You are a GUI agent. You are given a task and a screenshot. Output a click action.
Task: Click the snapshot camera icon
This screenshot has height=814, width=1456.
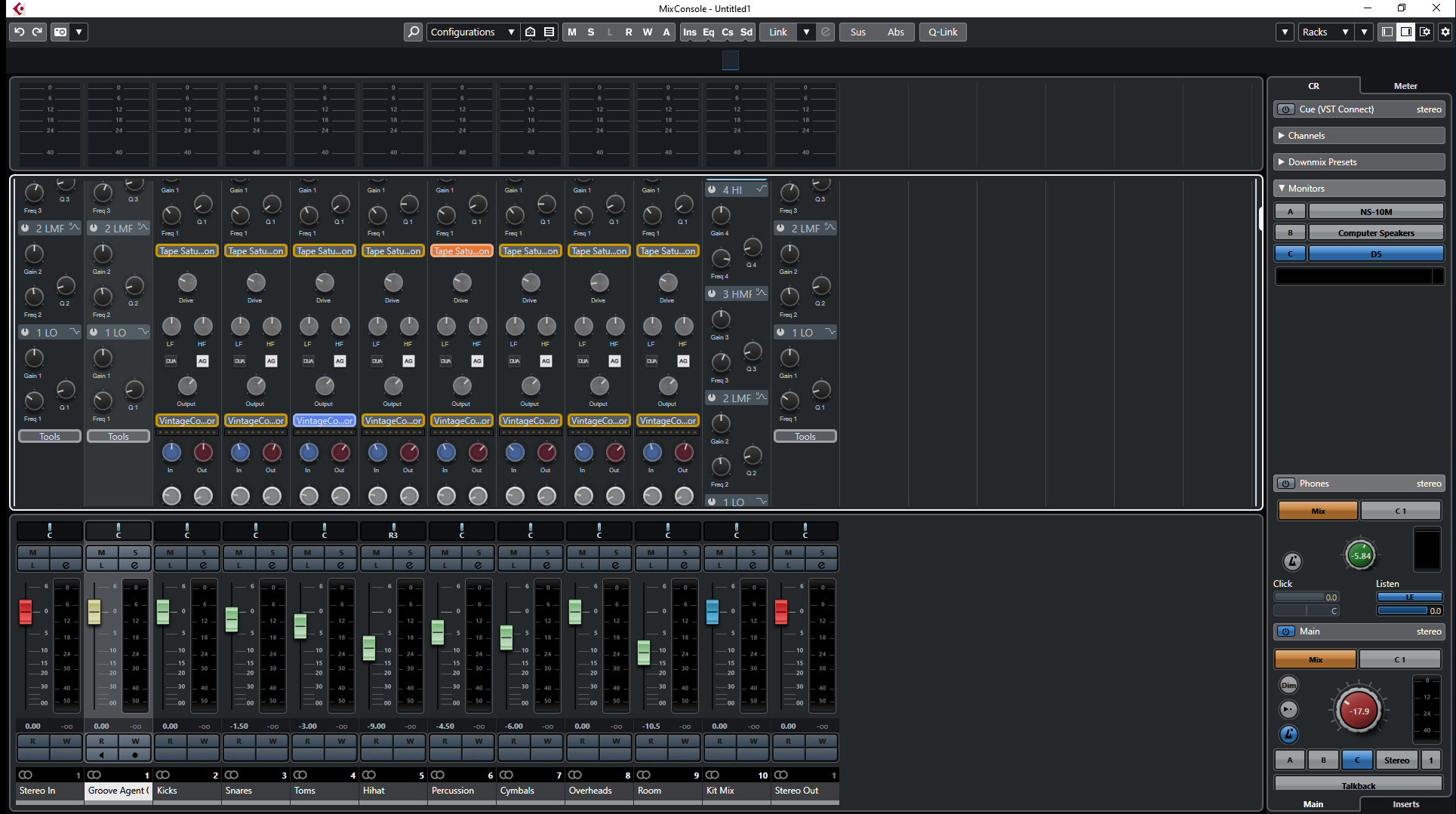point(60,32)
